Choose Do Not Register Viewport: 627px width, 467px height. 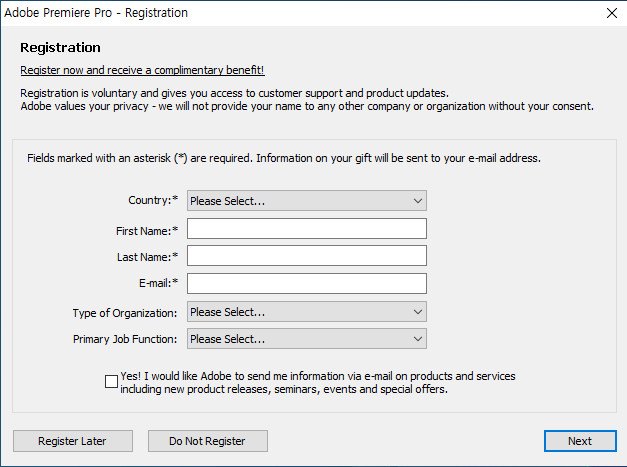pos(208,441)
